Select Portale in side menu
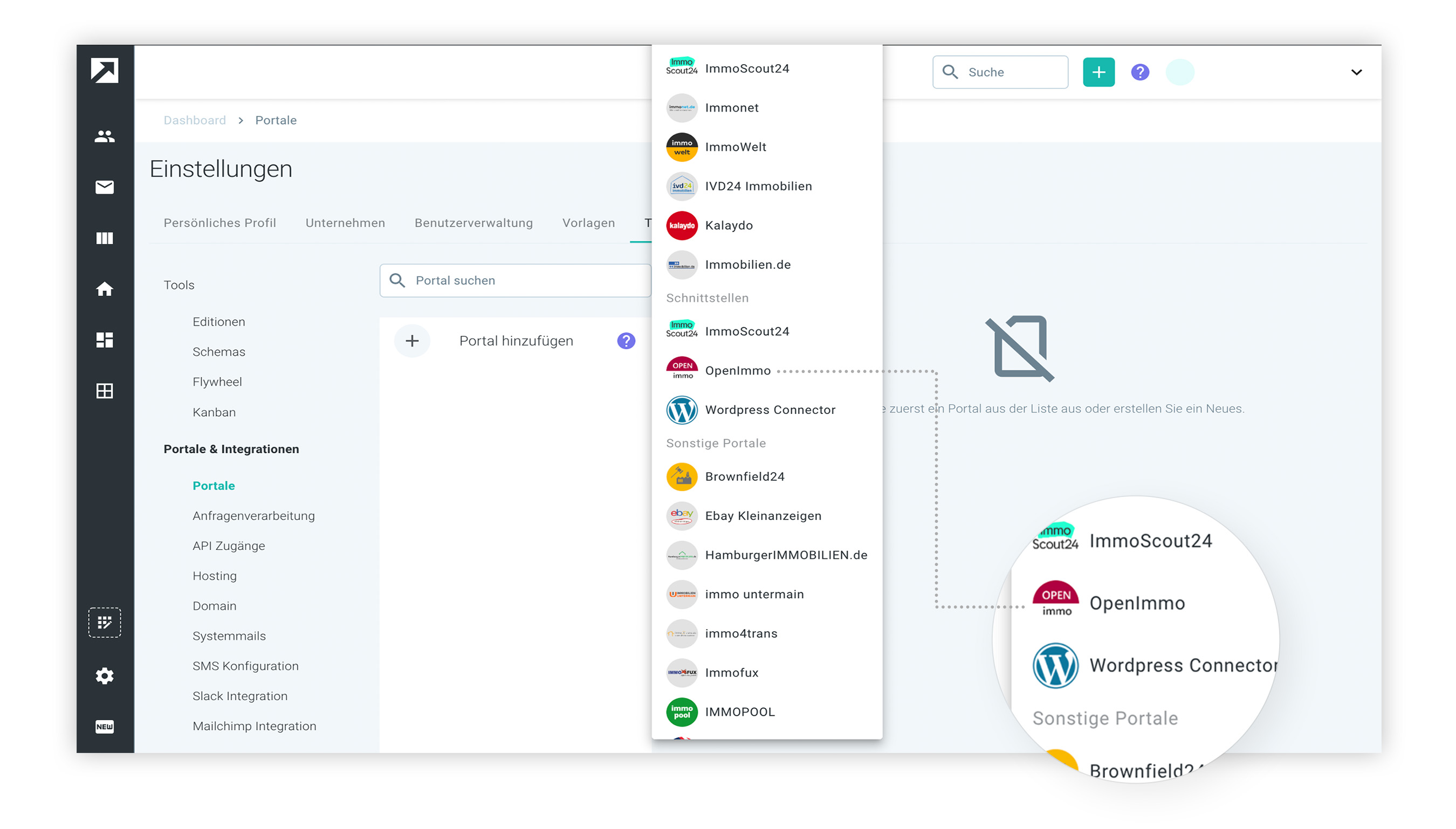Screen dimensions: 1456x829 (214, 486)
